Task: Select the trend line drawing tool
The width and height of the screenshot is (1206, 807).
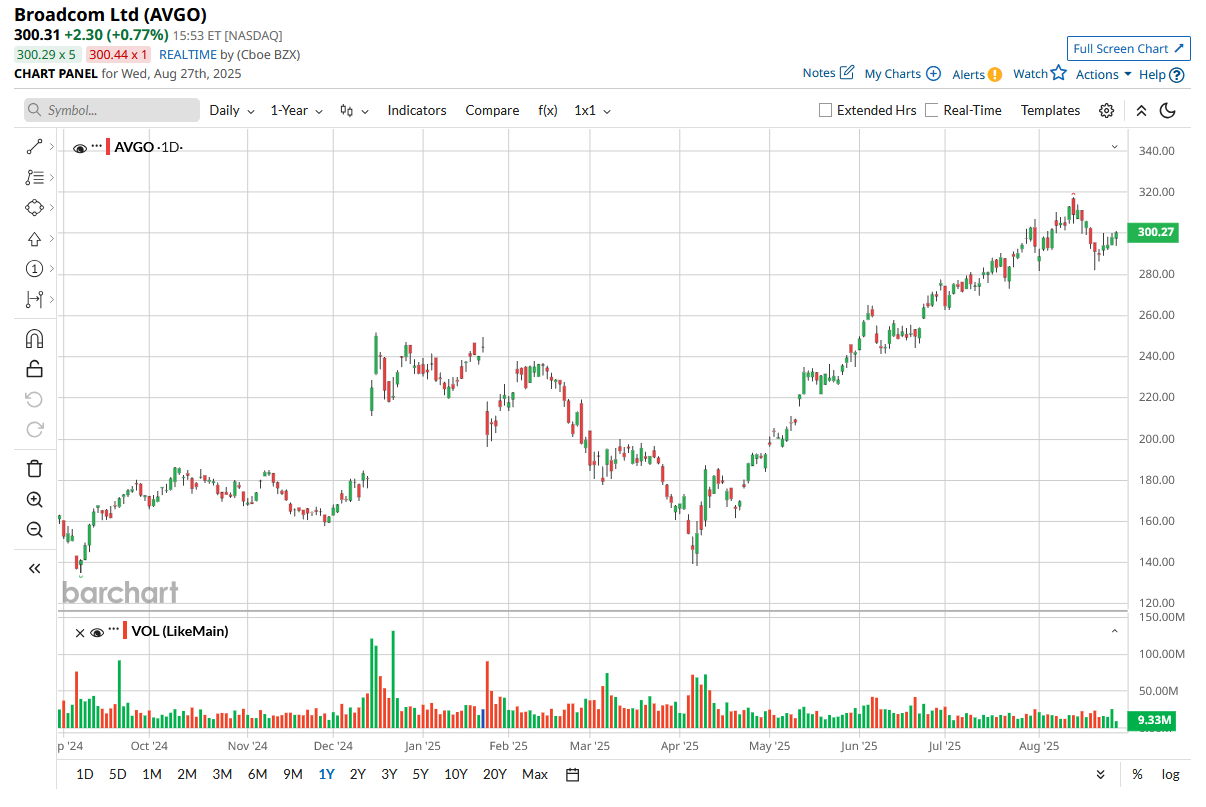Action: pyautogui.click(x=34, y=147)
